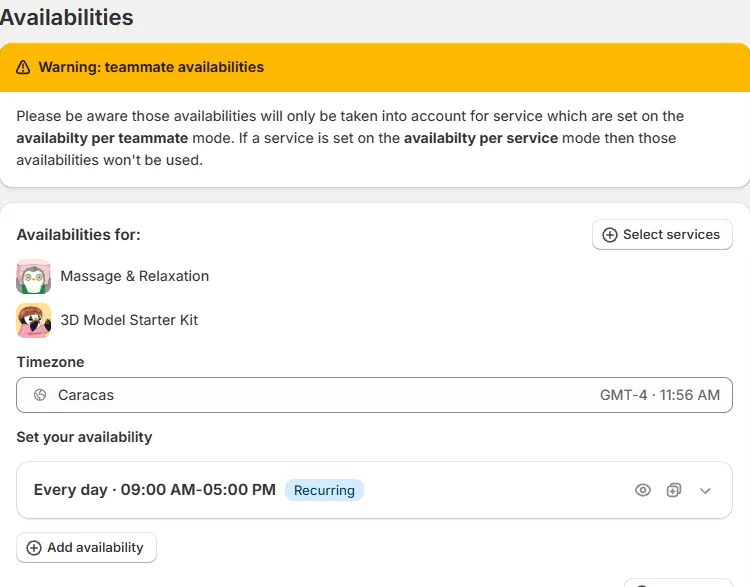The height and width of the screenshot is (587, 750).
Task: Click the Availabilities for: heading
Action: 78,234
